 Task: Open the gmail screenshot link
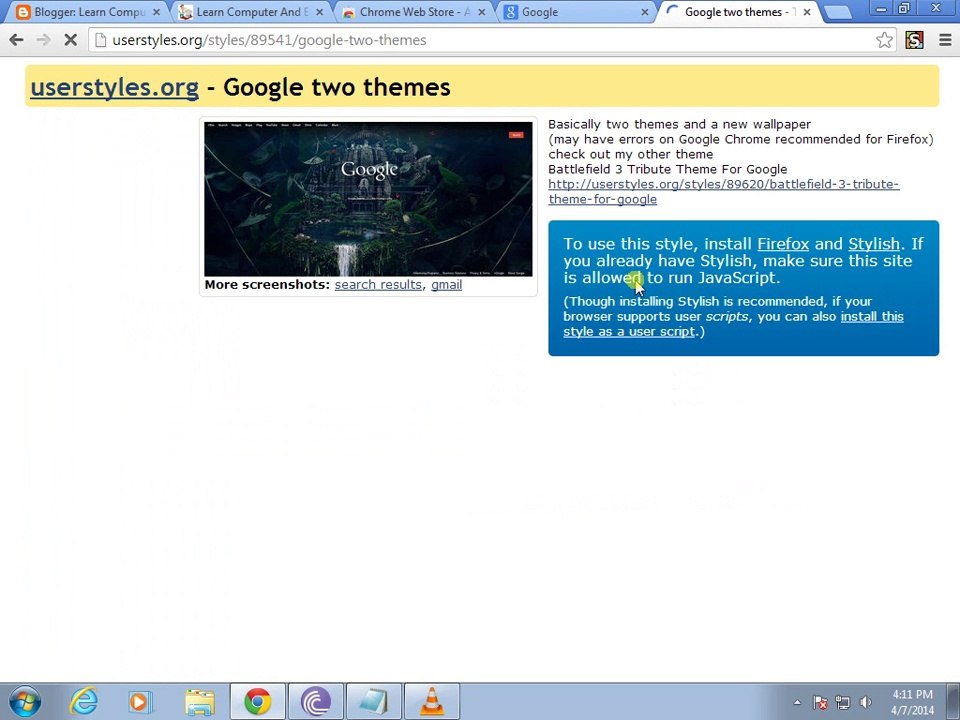446,285
